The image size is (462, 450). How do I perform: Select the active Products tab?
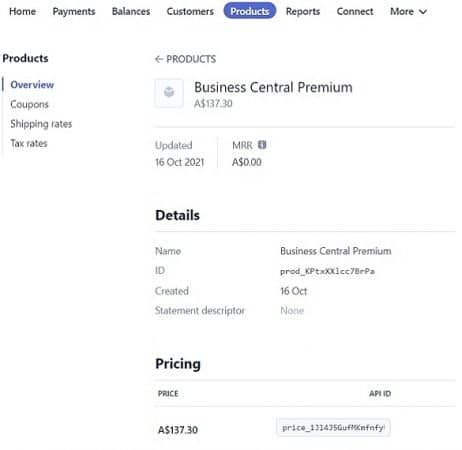(250, 11)
